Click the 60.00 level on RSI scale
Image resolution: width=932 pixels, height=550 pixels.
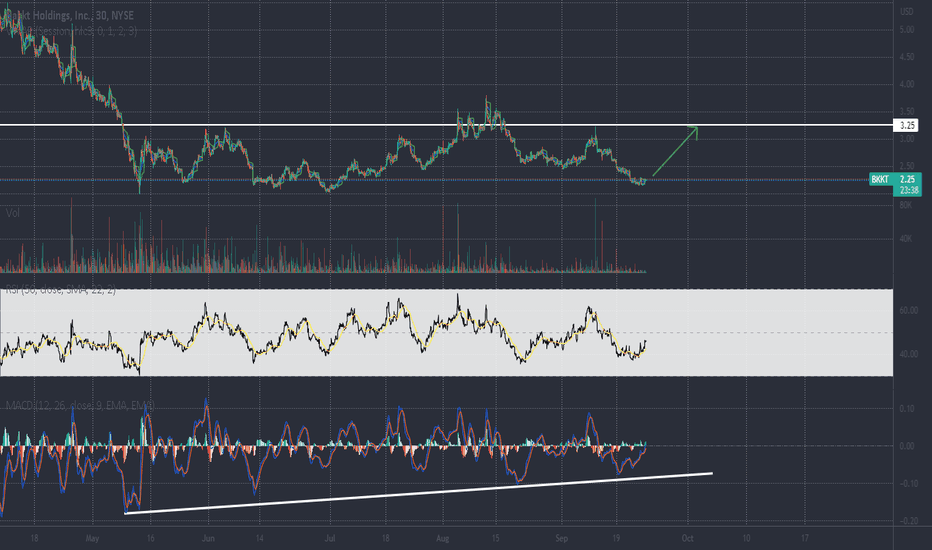909,310
